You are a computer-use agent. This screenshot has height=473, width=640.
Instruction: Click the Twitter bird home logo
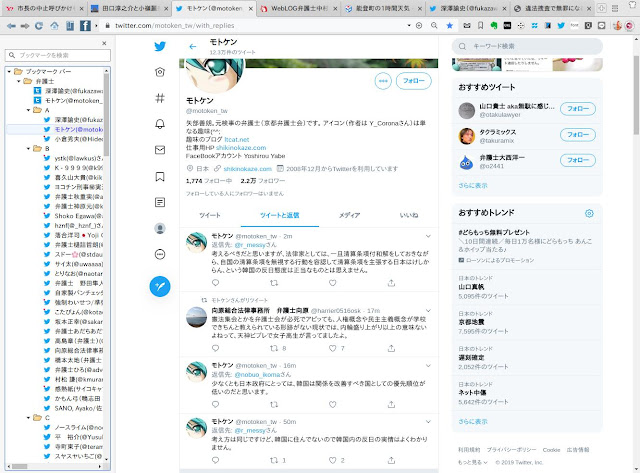(x=160, y=46)
